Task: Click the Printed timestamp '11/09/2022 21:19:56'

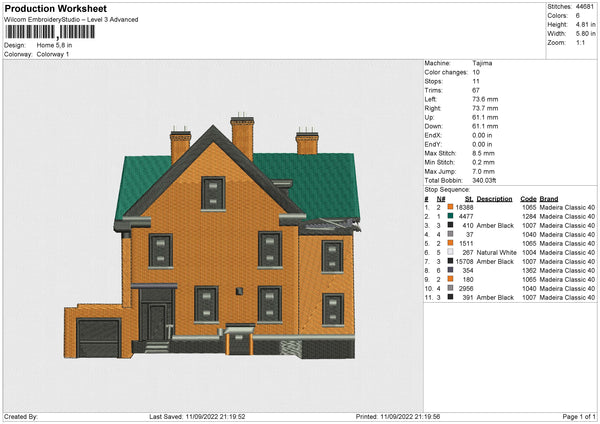Action: pos(410,416)
